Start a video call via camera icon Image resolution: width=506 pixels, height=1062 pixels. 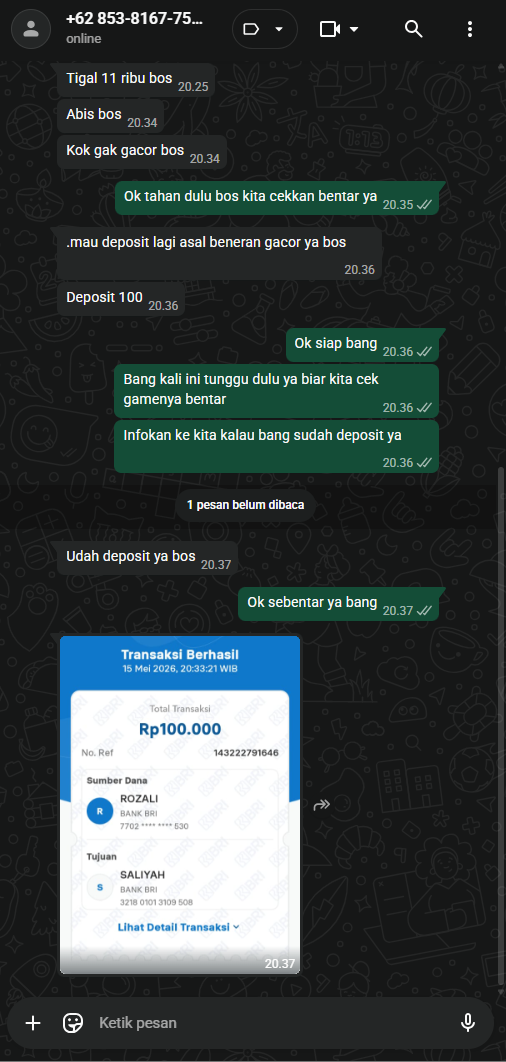329,29
